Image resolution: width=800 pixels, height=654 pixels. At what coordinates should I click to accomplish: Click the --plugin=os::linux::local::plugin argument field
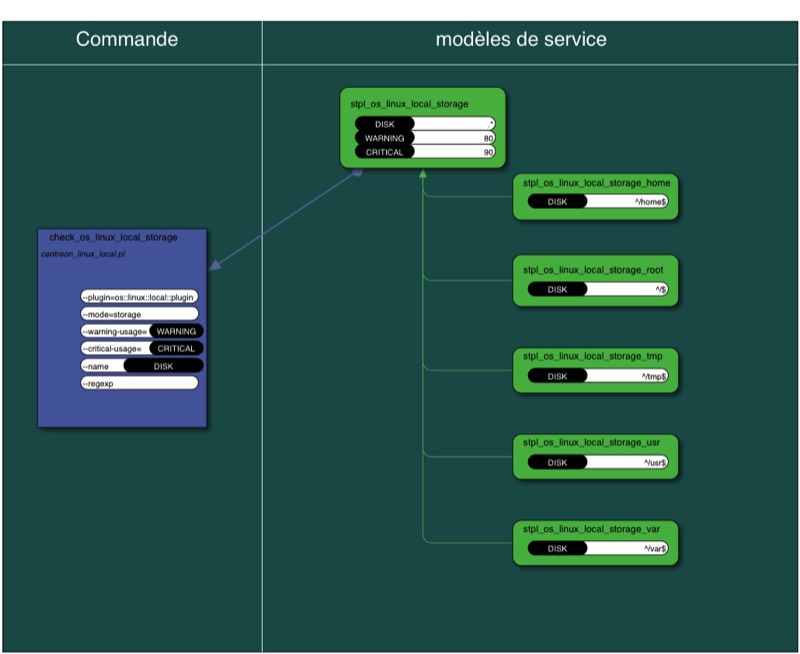pos(139,297)
